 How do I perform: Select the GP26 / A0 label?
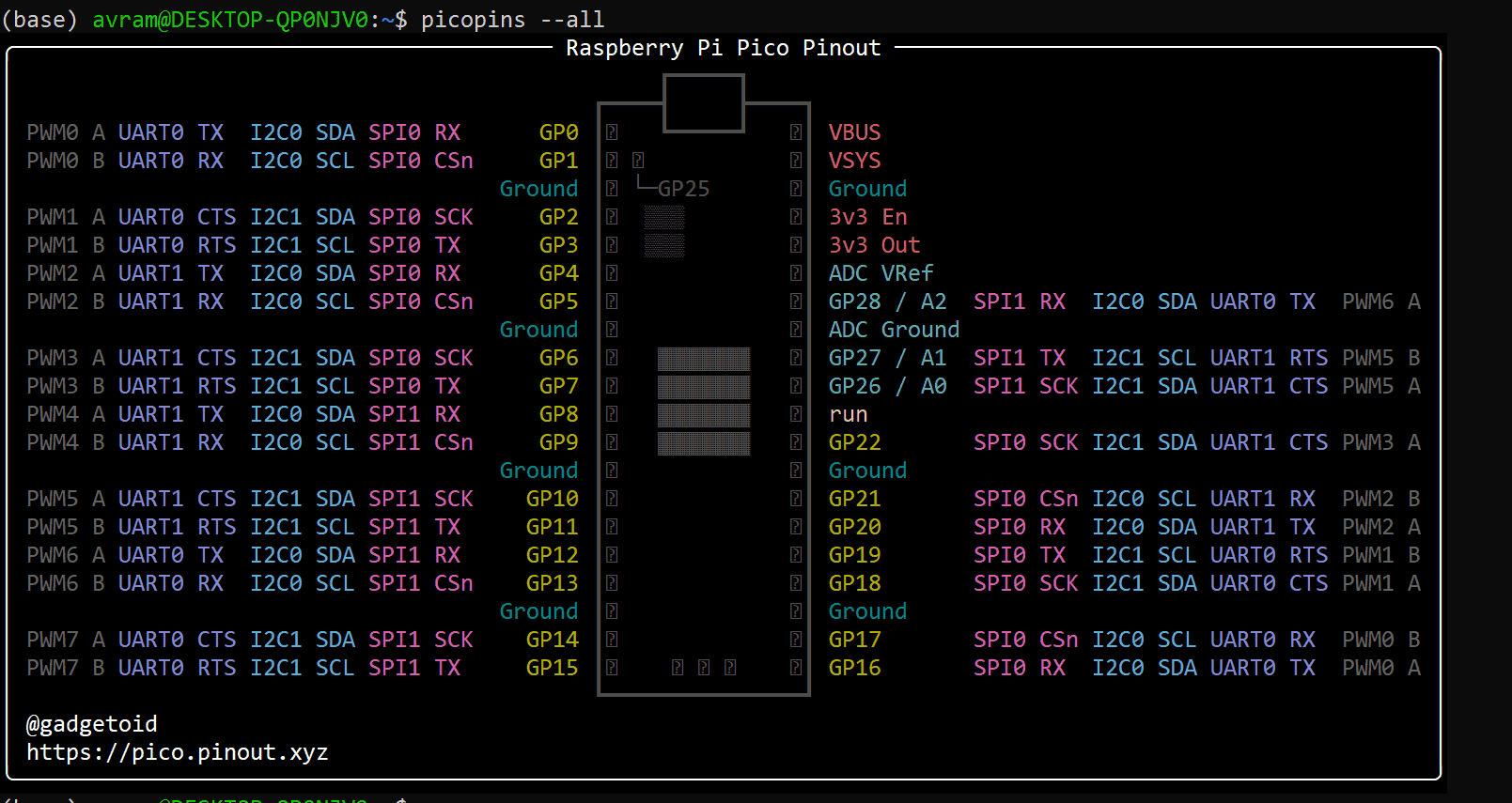(x=888, y=386)
